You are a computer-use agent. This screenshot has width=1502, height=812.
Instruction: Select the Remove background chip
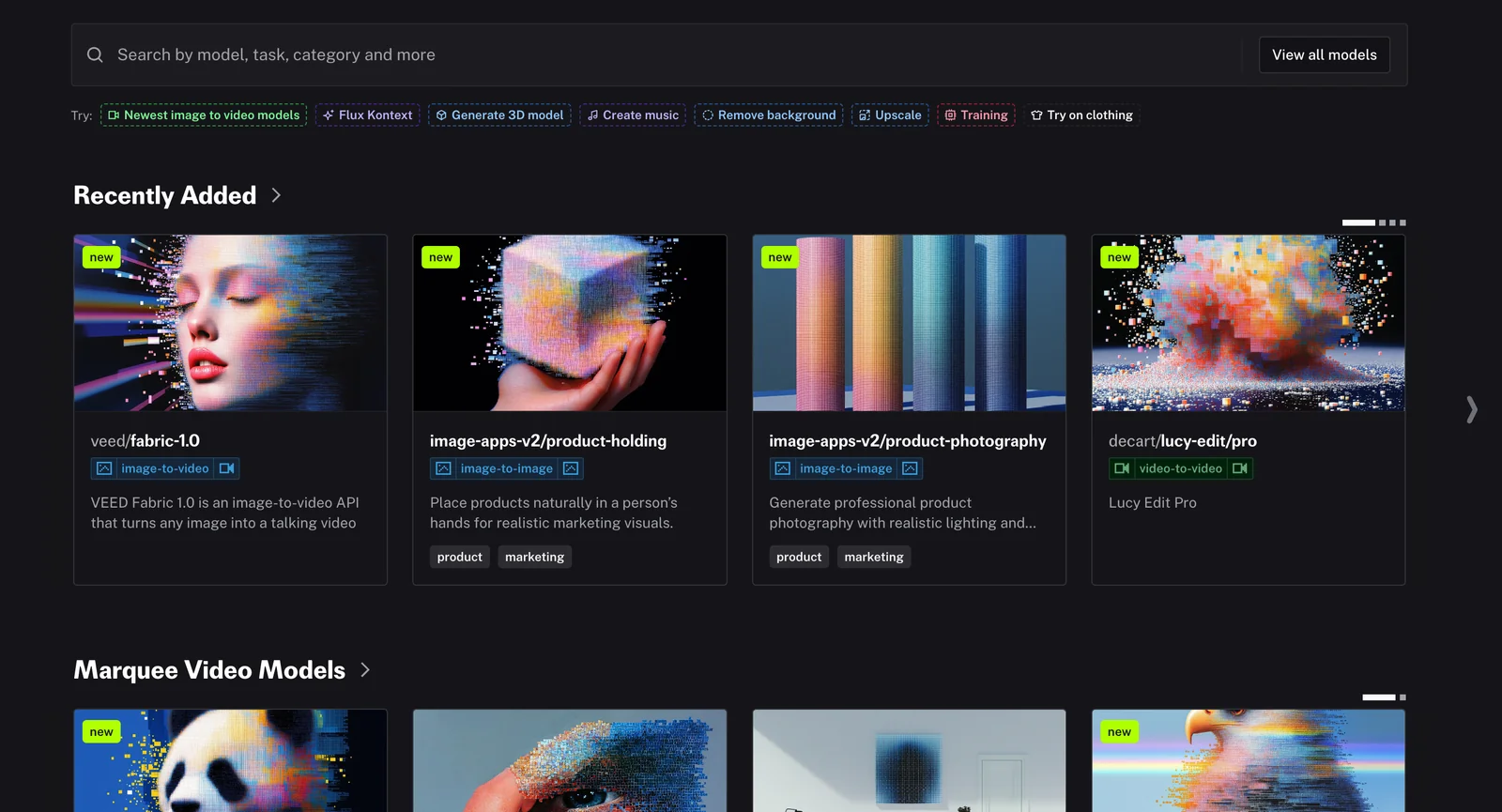pos(769,115)
